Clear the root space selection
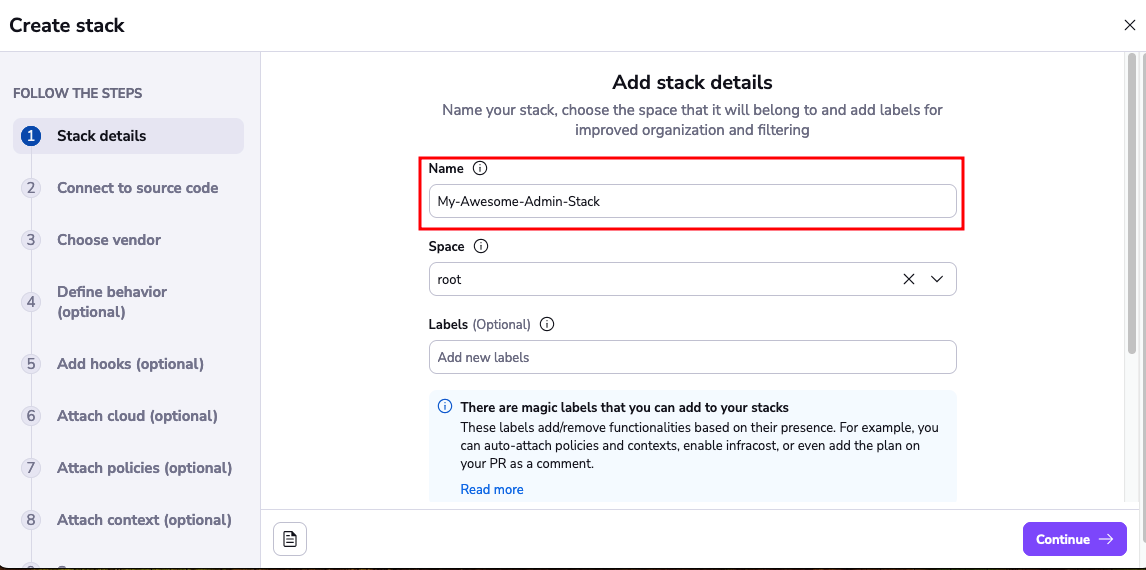 [x=909, y=280]
